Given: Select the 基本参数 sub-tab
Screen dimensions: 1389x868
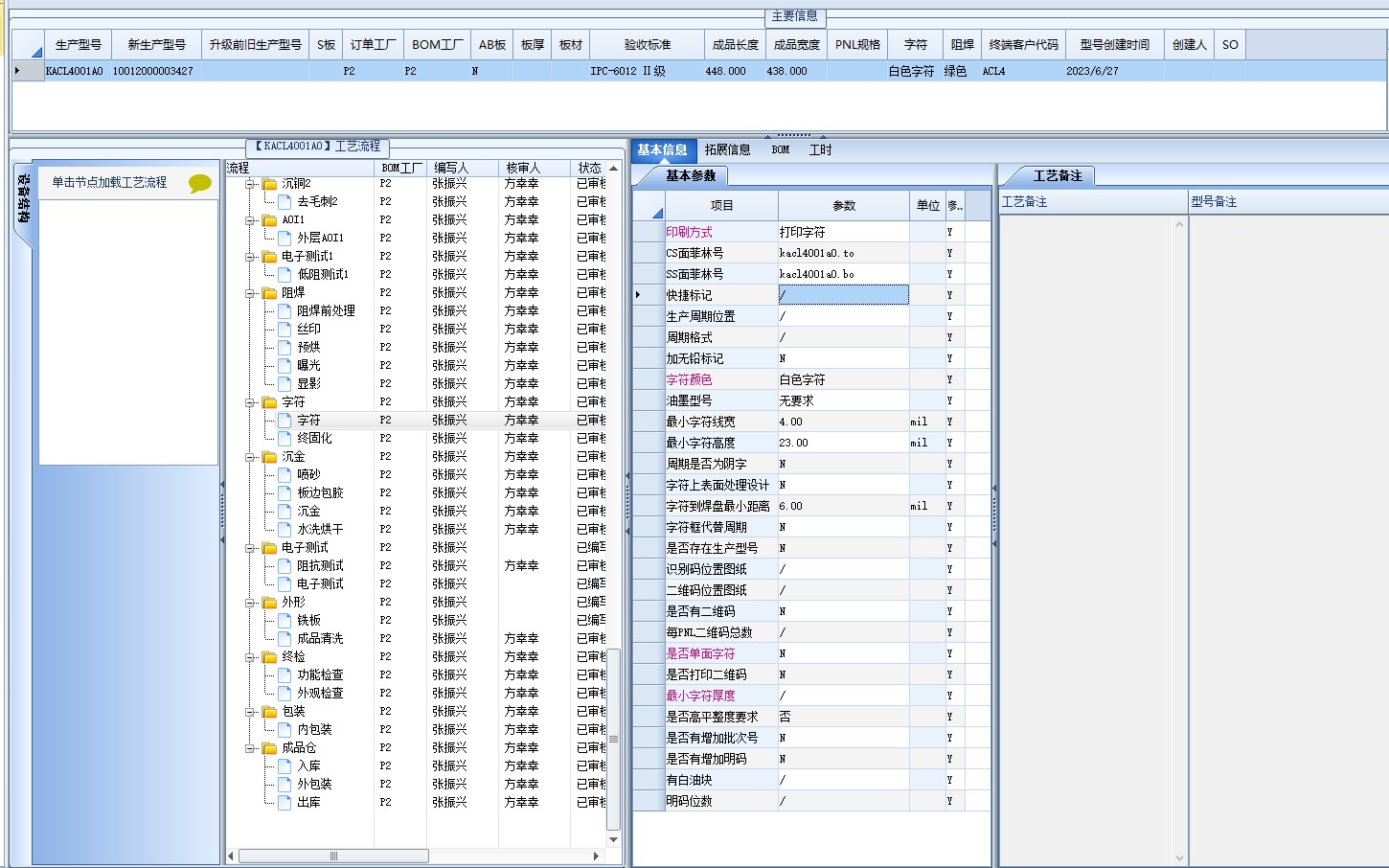Looking at the screenshot, I should [x=691, y=176].
